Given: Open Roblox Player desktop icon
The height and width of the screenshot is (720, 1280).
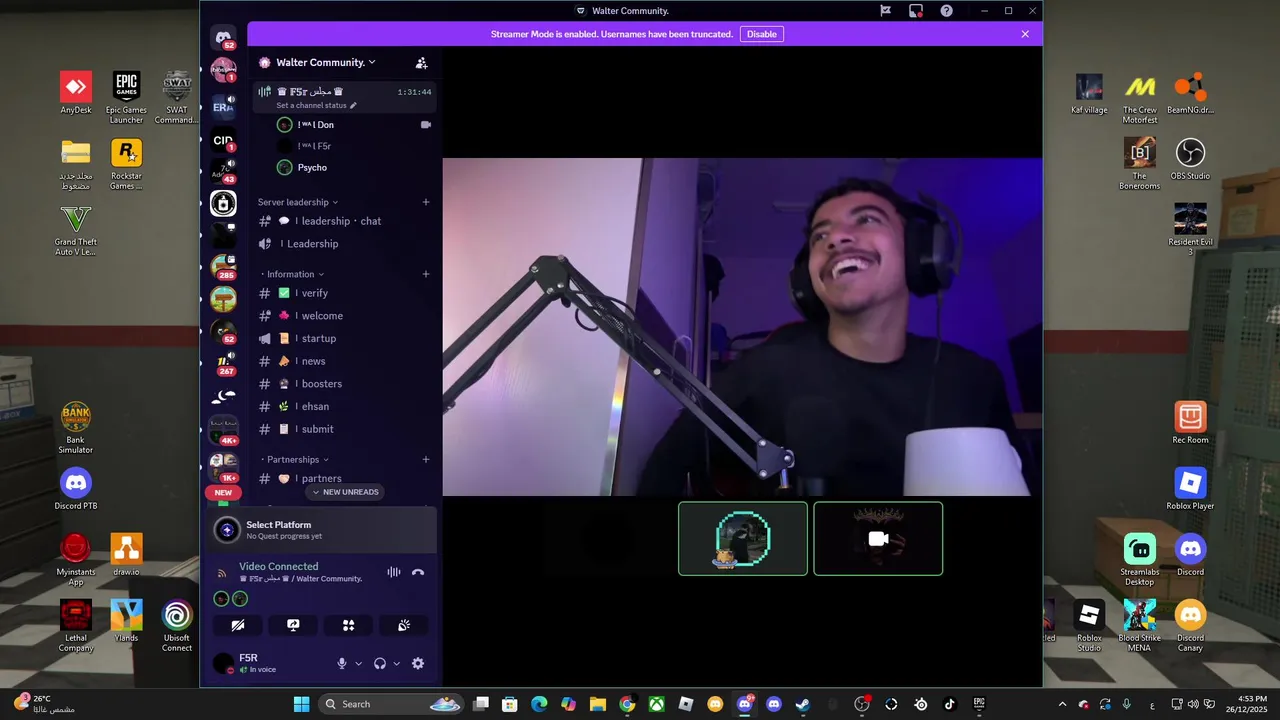Looking at the screenshot, I should (1190, 489).
